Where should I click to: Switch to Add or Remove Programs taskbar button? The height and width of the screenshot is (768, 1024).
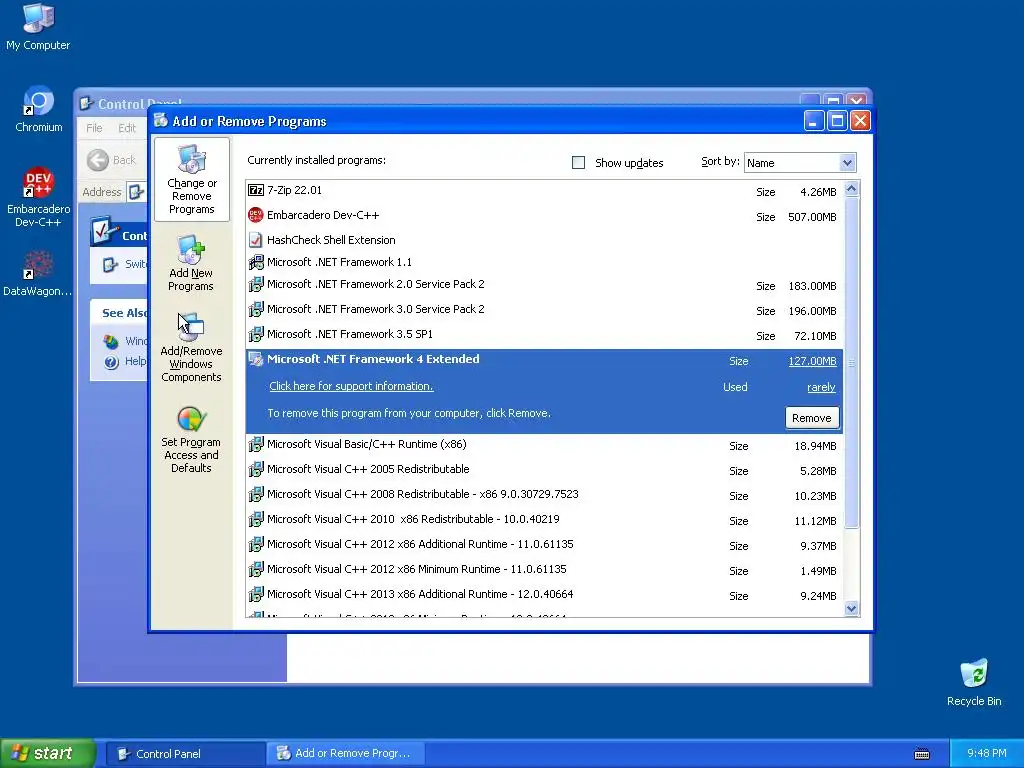pyautogui.click(x=346, y=754)
